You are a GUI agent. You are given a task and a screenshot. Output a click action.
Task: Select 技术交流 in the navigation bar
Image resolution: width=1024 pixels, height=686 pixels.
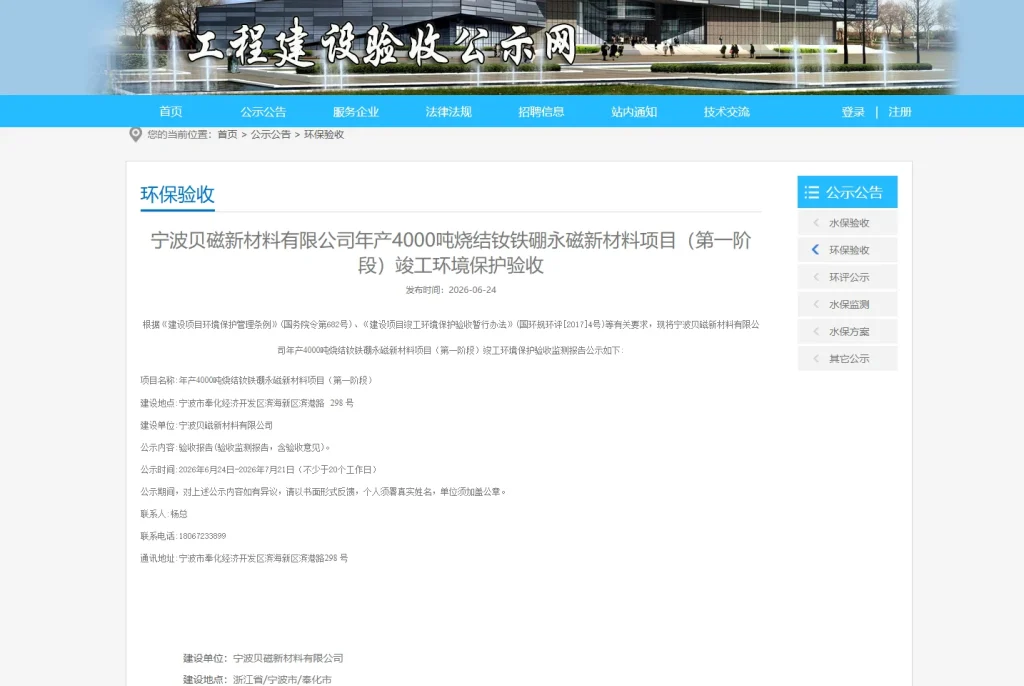pos(727,112)
